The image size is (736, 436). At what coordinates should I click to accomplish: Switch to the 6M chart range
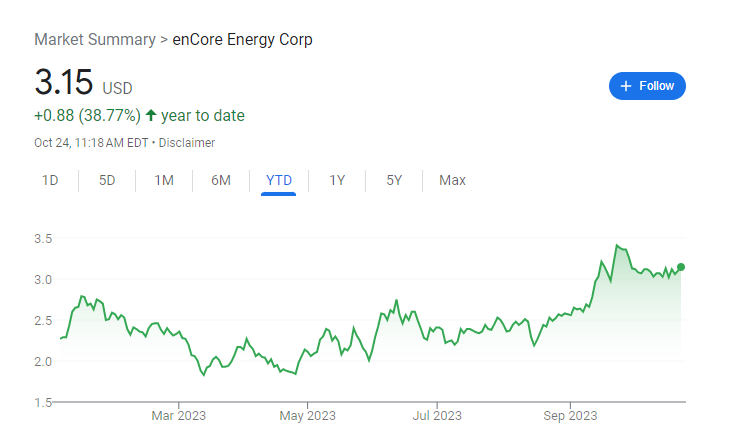coord(221,180)
